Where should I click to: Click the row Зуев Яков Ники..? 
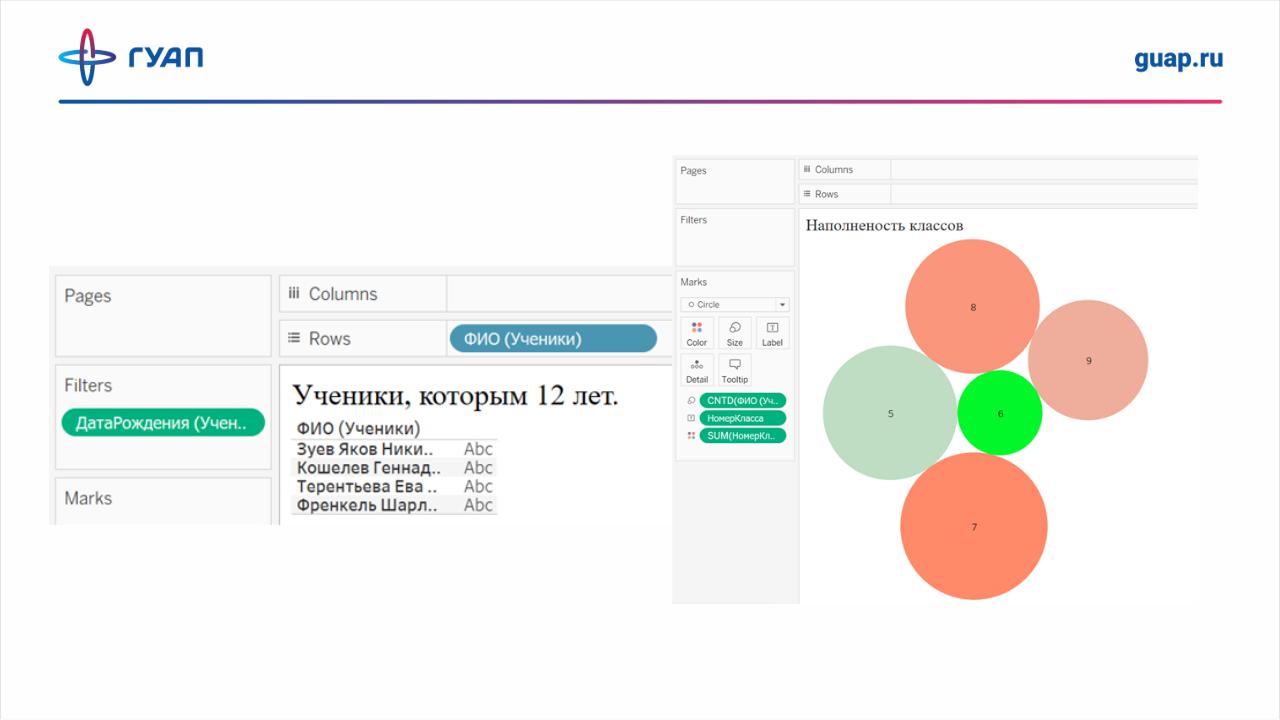pyautogui.click(x=365, y=449)
